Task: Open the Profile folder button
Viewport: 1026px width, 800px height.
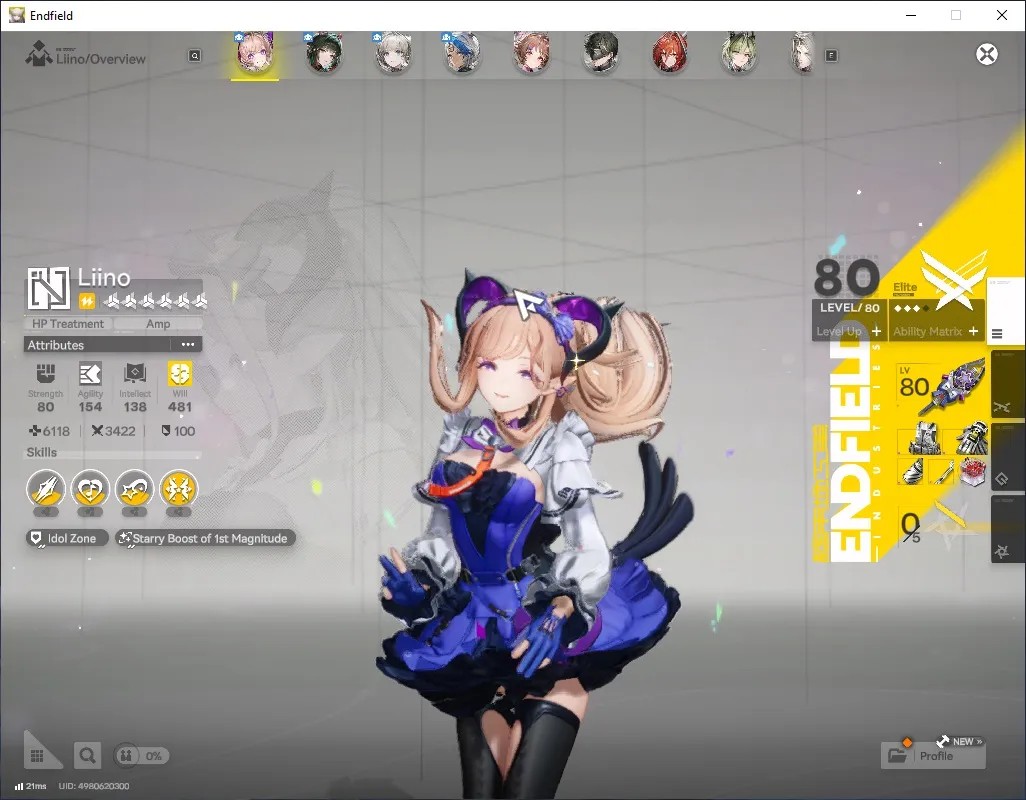Action: pyautogui.click(x=933, y=756)
